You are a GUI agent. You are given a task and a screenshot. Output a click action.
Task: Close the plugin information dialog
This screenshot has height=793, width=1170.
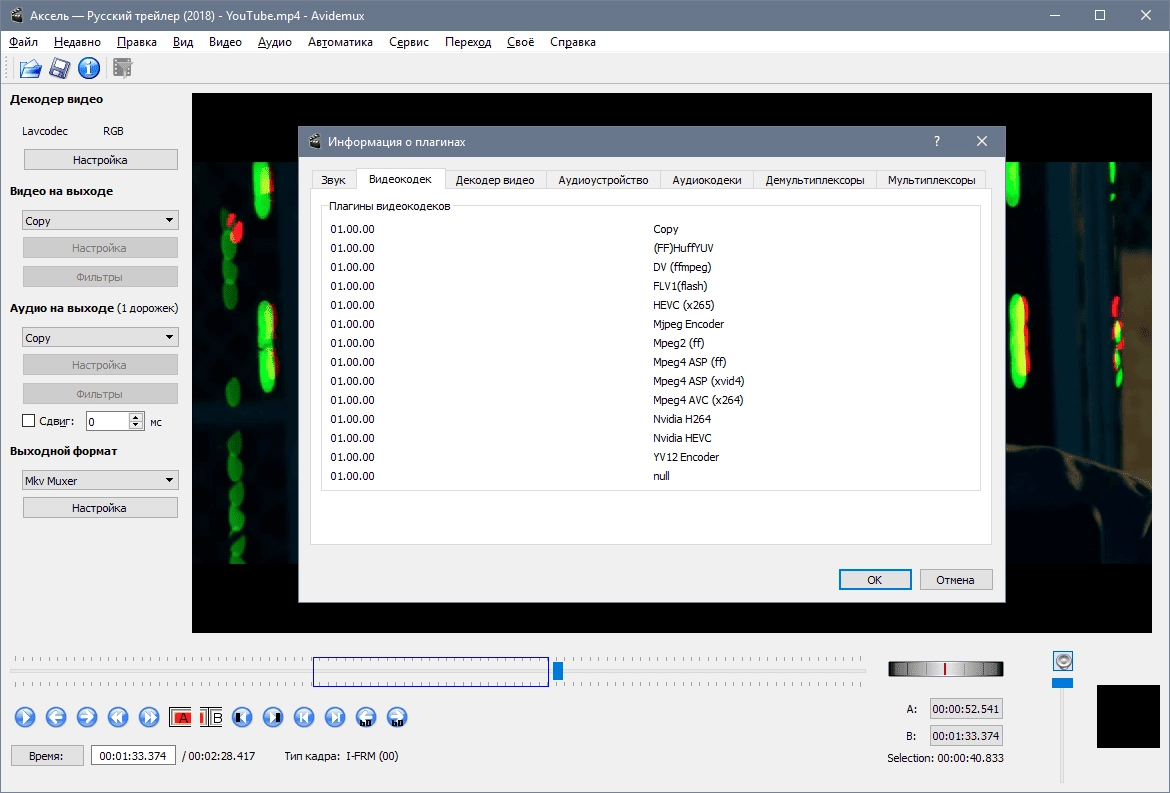tap(982, 141)
